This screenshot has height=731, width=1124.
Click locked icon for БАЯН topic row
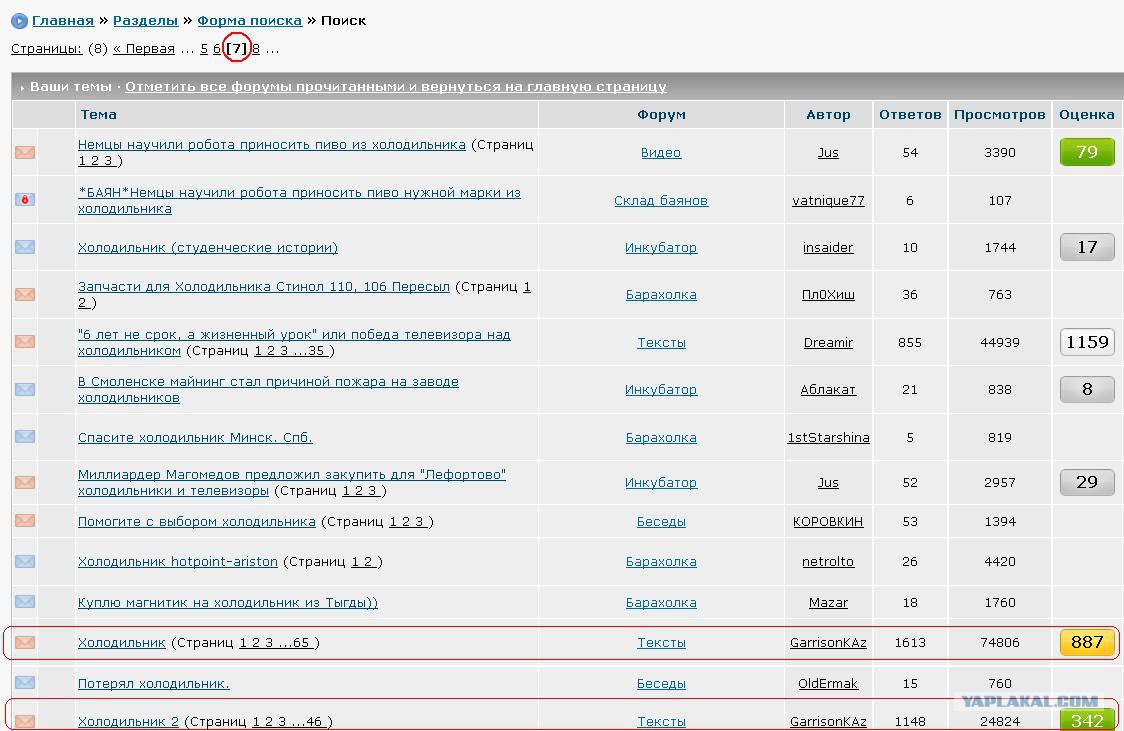(25, 199)
